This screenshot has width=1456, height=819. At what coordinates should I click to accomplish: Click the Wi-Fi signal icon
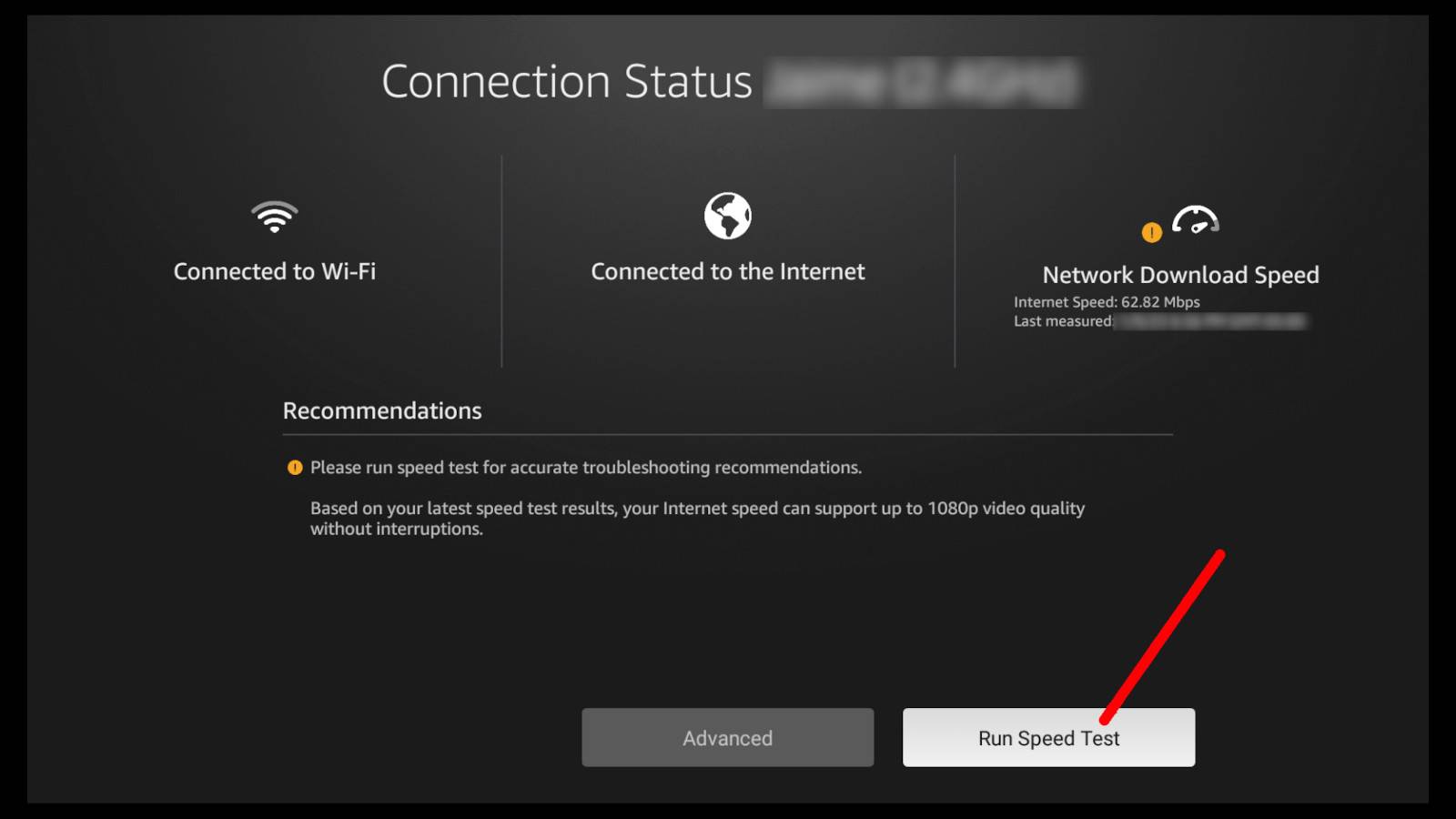tap(274, 217)
